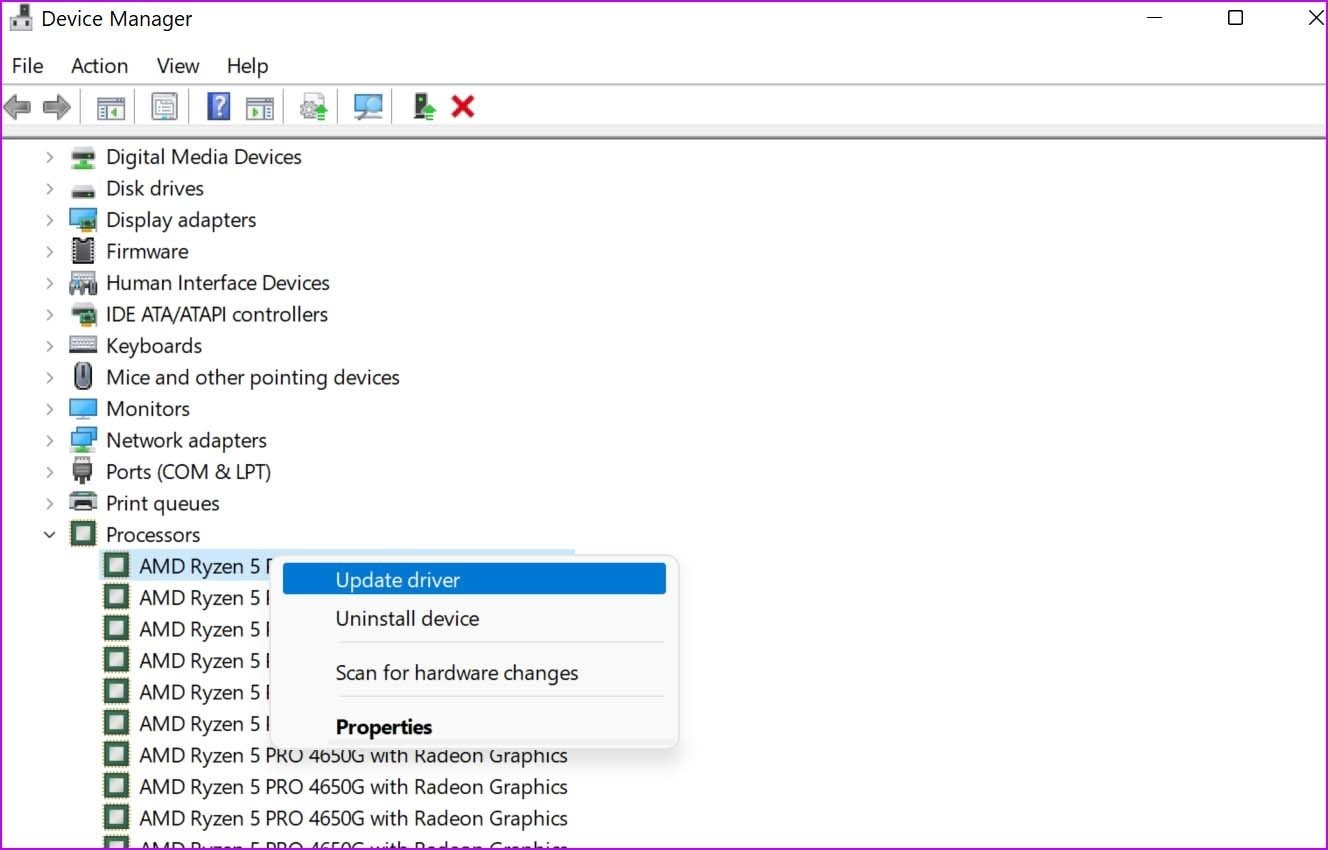The width and height of the screenshot is (1328, 850).
Task: Open the Action menu
Action: [x=99, y=66]
